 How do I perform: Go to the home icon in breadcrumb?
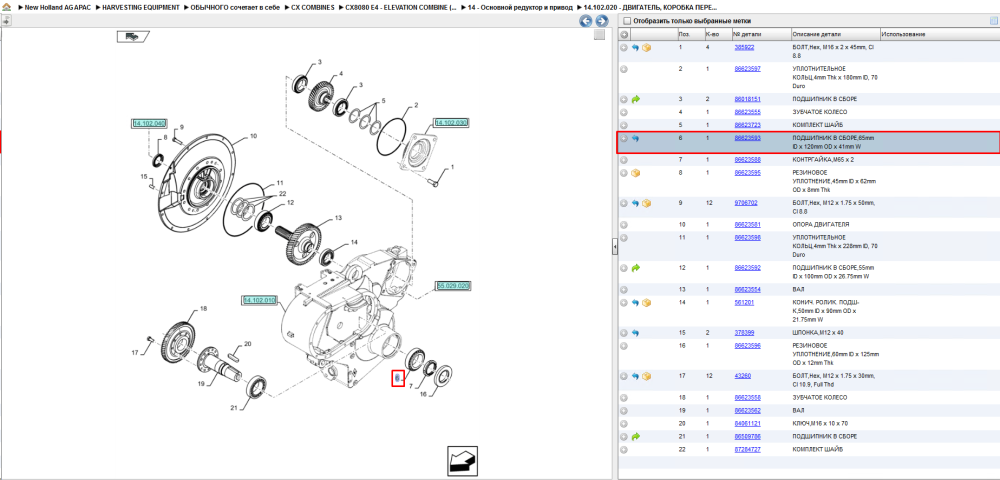pos(6,6)
